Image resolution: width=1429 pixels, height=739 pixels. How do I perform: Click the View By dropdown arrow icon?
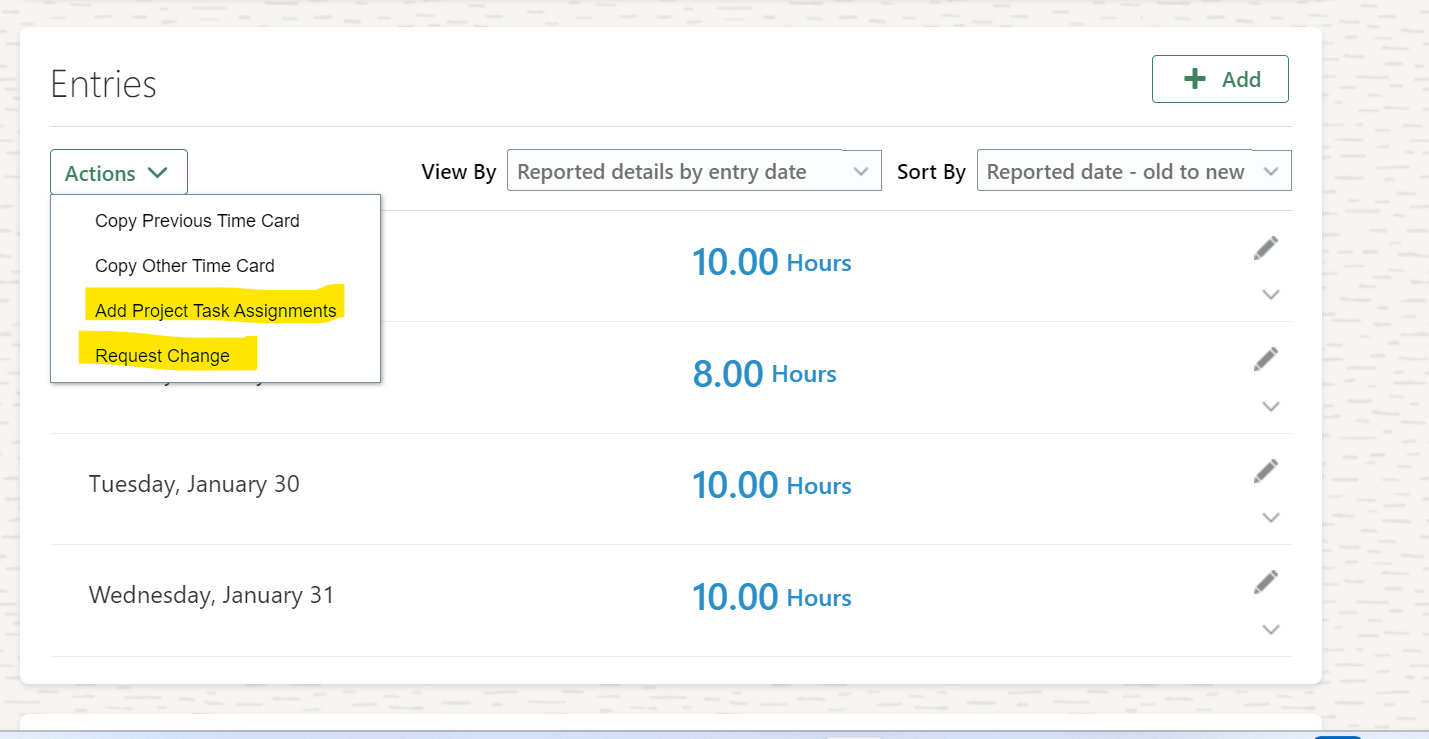click(862, 171)
